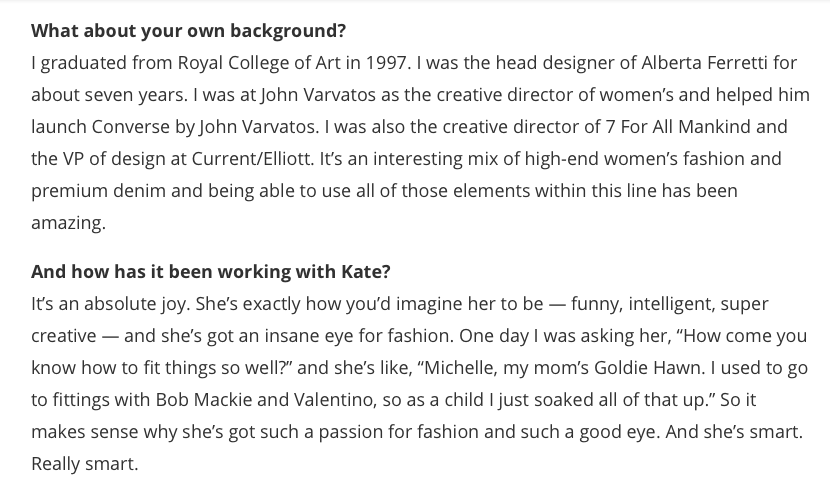The height and width of the screenshot is (494, 830).
Task: Click the year "1997"
Action: coord(387,63)
